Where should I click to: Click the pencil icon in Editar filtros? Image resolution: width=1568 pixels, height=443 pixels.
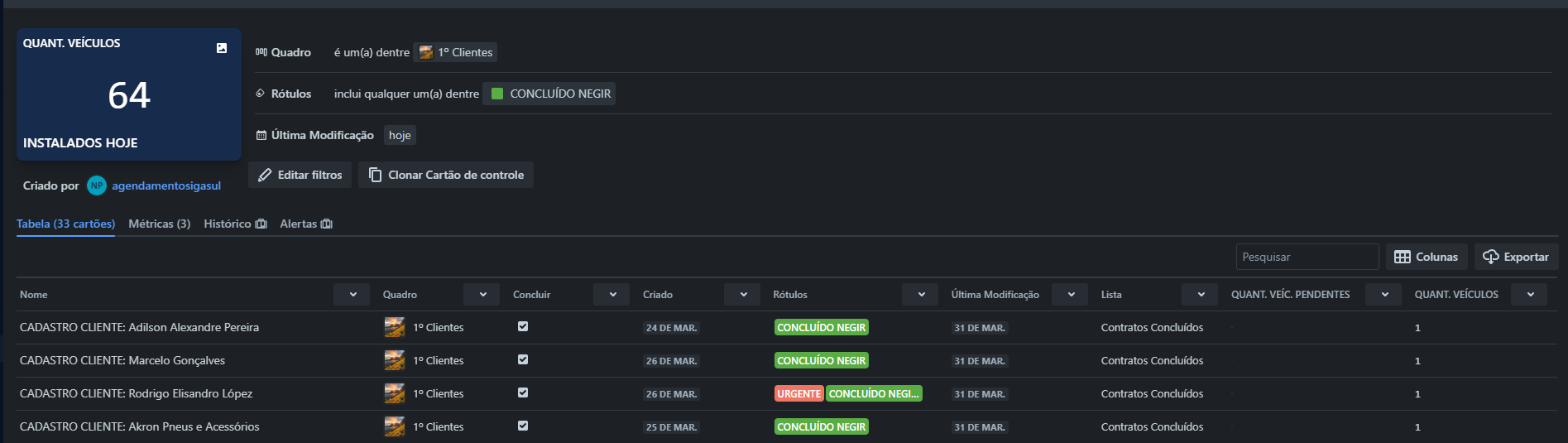coord(265,175)
